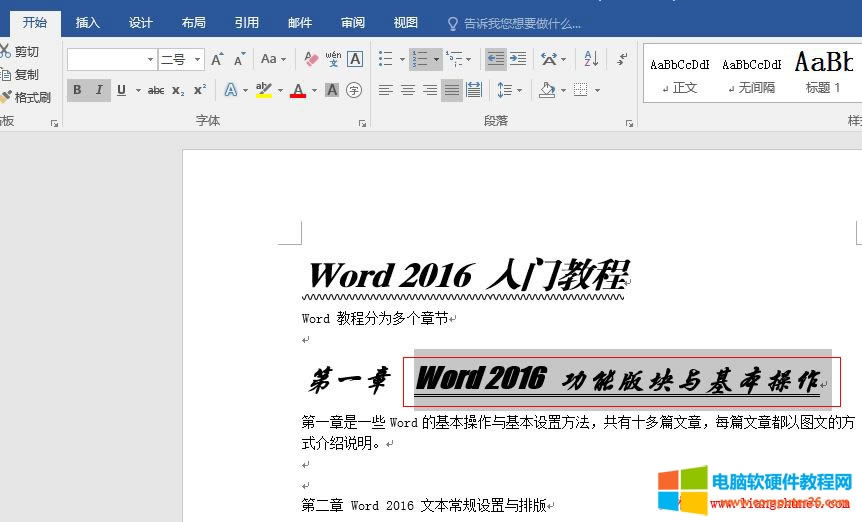Image resolution: width=862 pixels, height=522 pixels.
Task: Expand the bullet list dropdown arrow
Action: click(x=401, y=60)
